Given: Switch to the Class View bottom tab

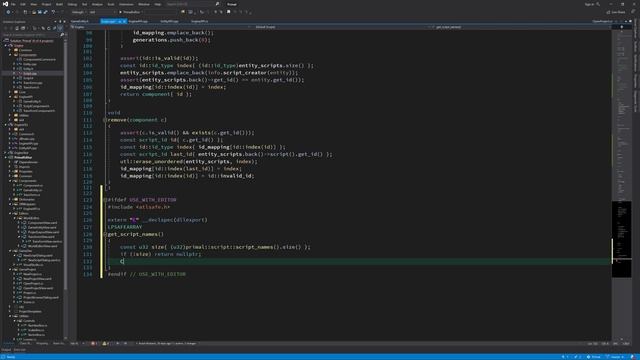Looking at the screenshot, I should click(x=25, y=344).
